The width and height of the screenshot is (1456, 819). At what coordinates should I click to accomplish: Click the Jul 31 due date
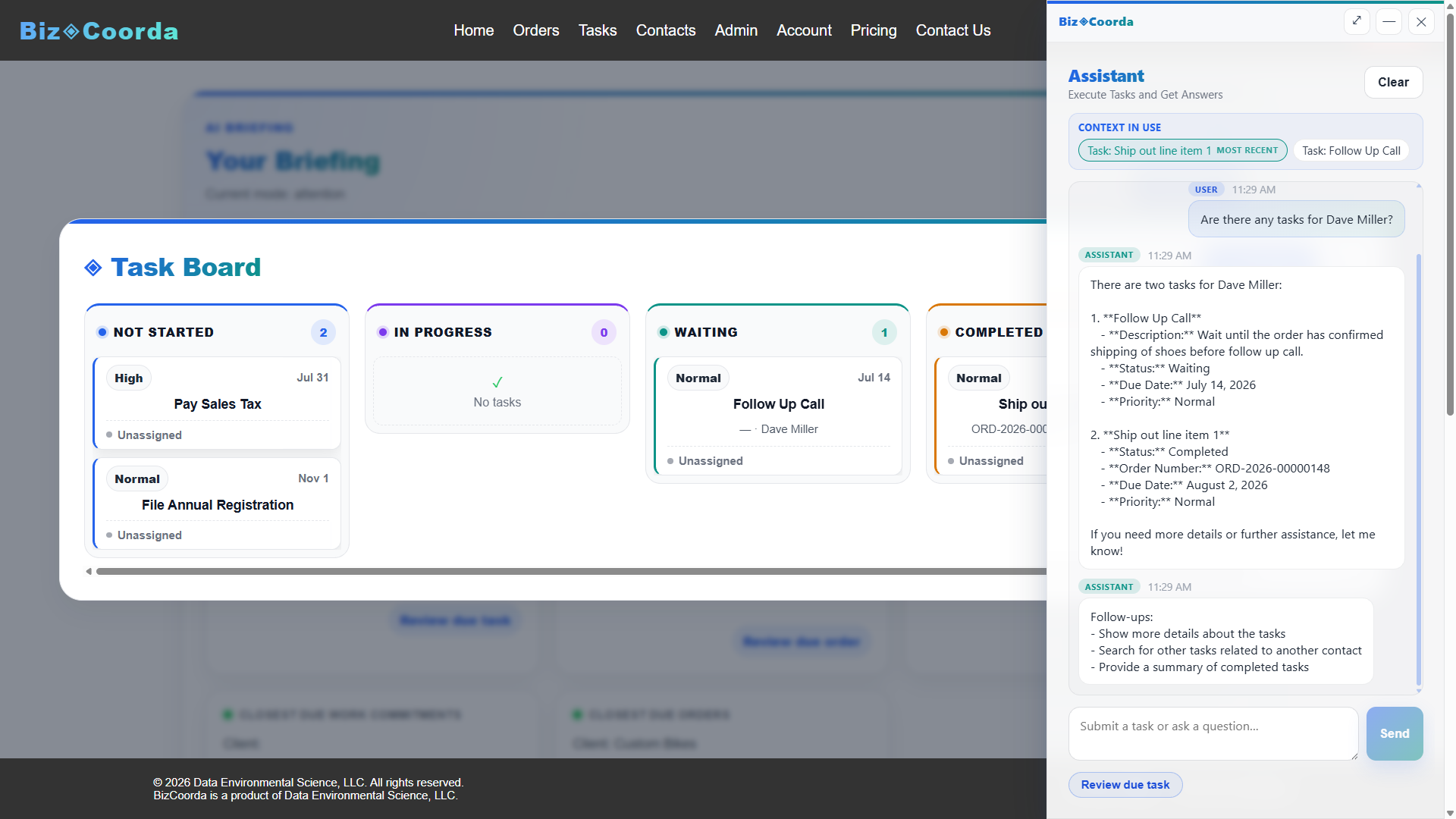click(x=312, y=378)
